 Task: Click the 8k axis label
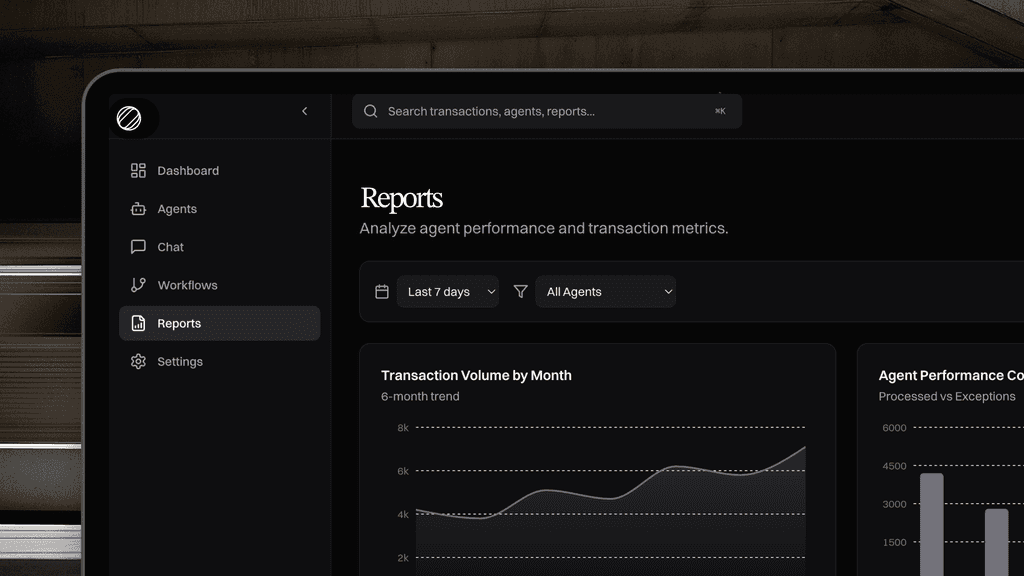(402, 428)
